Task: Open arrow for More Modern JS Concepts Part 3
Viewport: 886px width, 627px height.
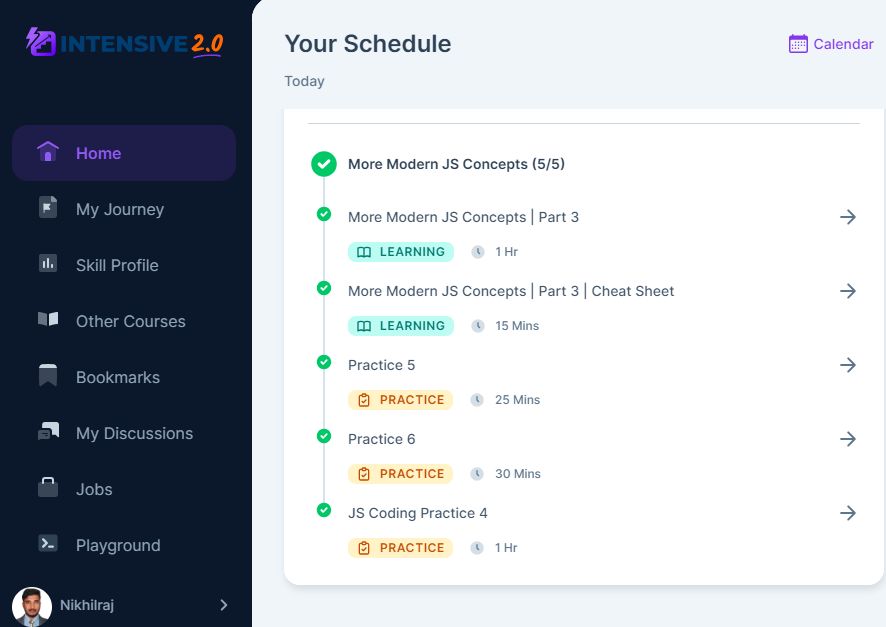Action: coord(848,217)
